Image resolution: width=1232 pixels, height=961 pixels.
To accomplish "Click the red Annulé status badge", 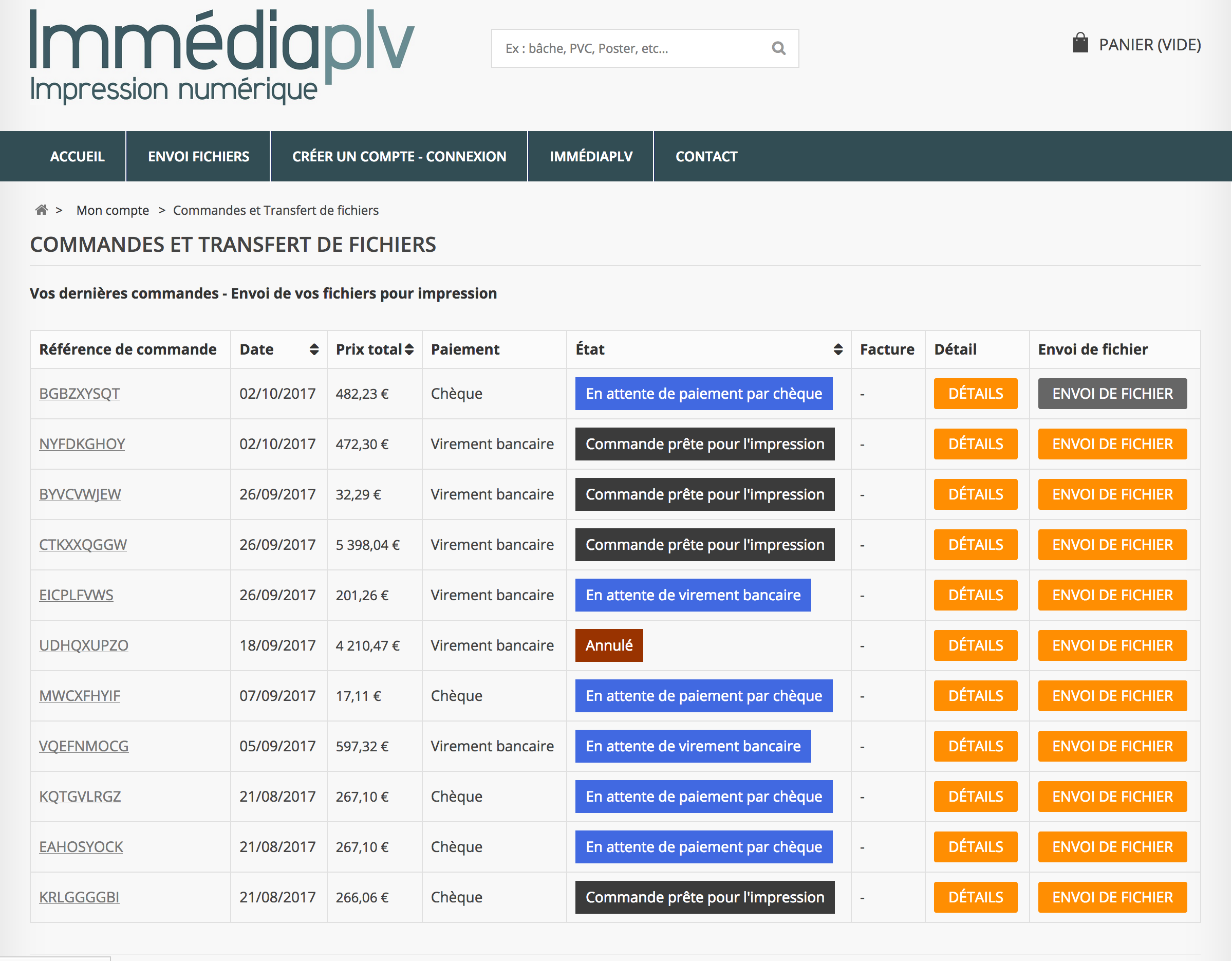I will click(609, 645).
